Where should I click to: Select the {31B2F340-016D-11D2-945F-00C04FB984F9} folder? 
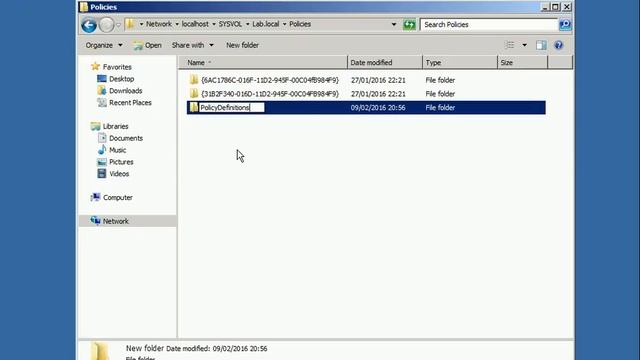[270, 94]
